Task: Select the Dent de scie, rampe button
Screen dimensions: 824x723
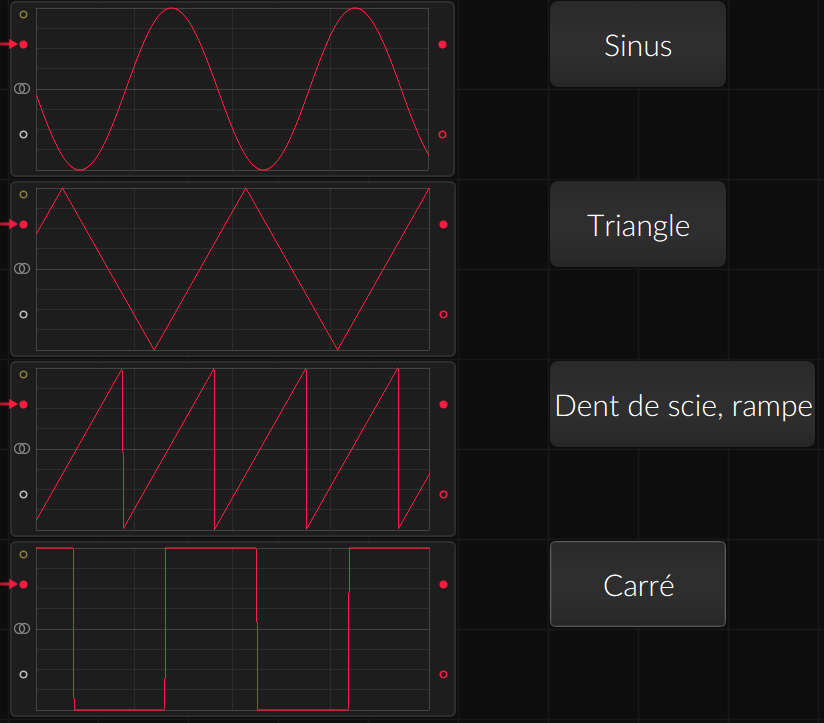Action: coord(682,404)
